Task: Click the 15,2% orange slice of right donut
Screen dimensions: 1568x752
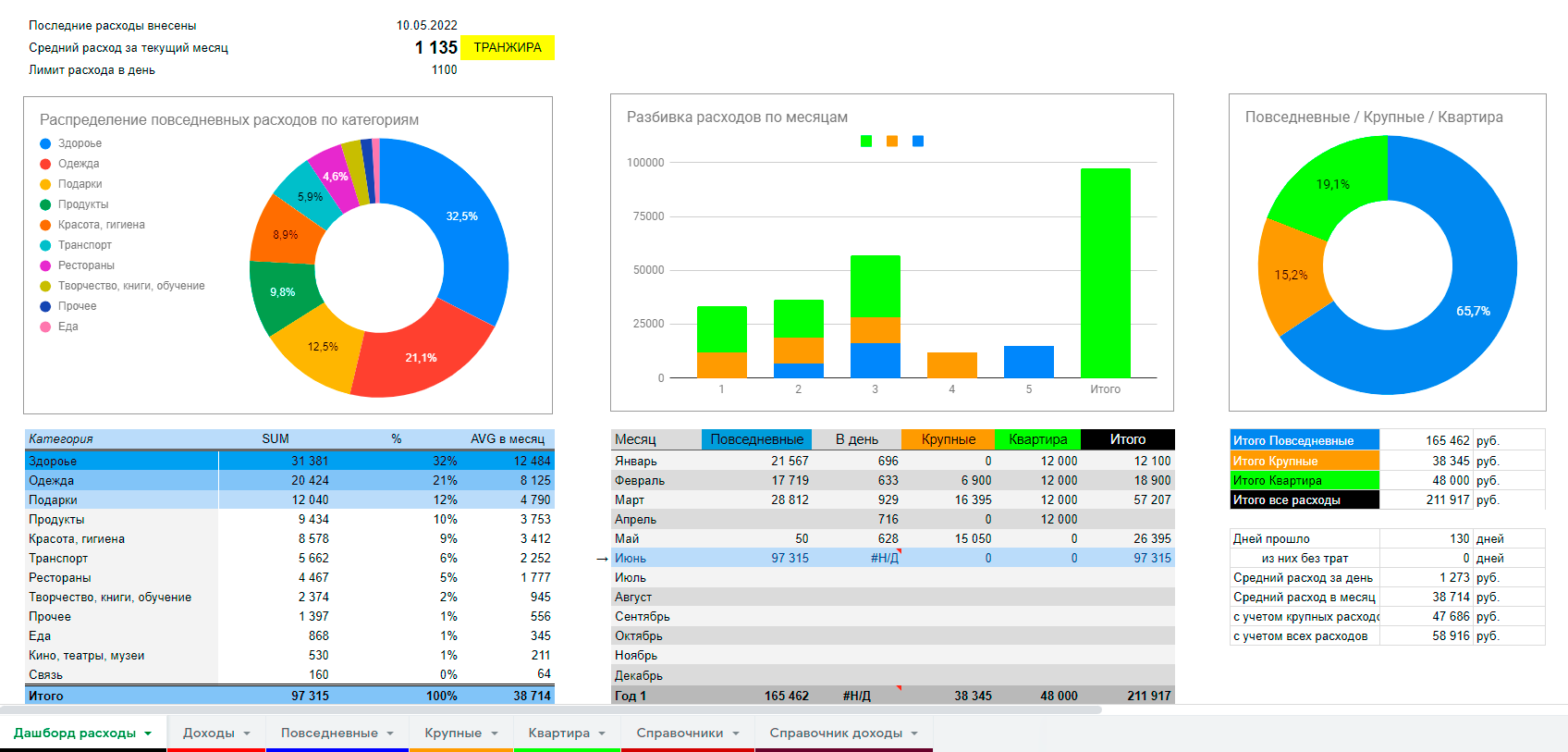Action: tap(1290, 276)
